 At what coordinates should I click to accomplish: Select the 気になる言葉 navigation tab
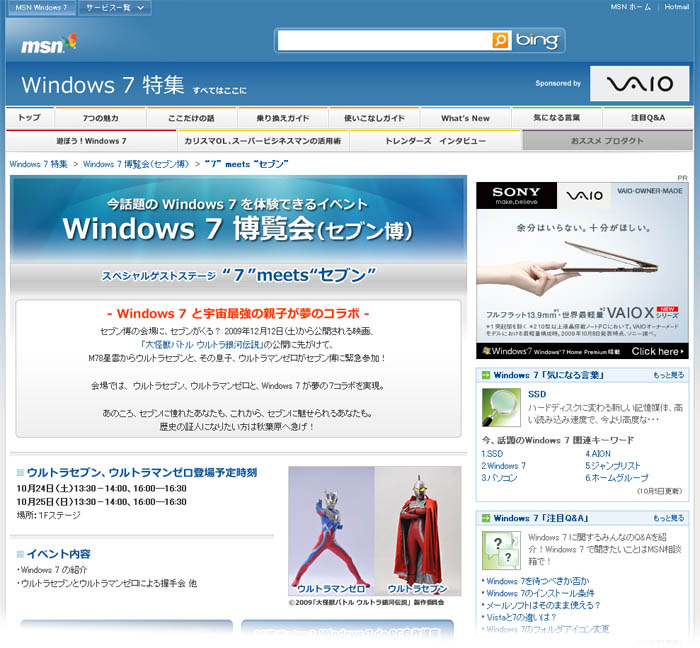[x=557, y=118]
